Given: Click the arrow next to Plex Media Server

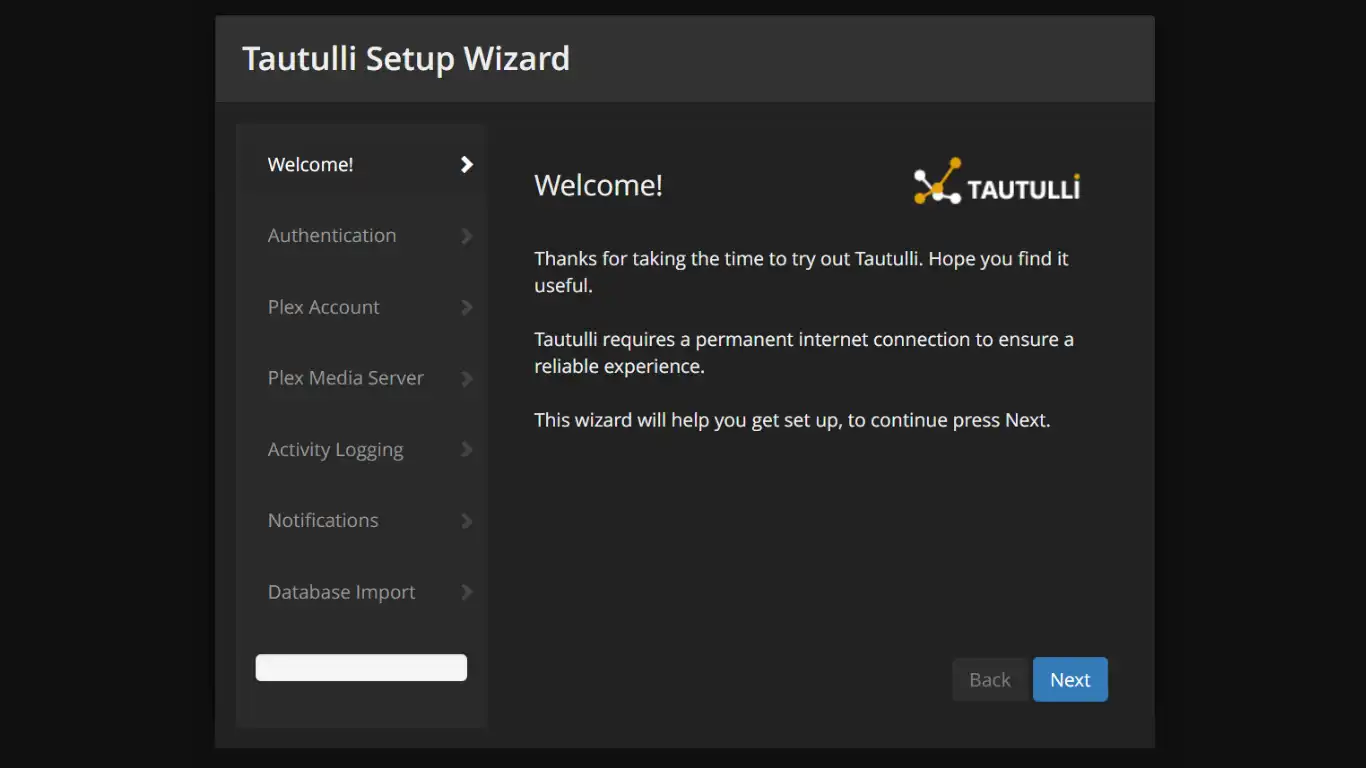Looking at the screenshot, I should (x=466, y=378).
